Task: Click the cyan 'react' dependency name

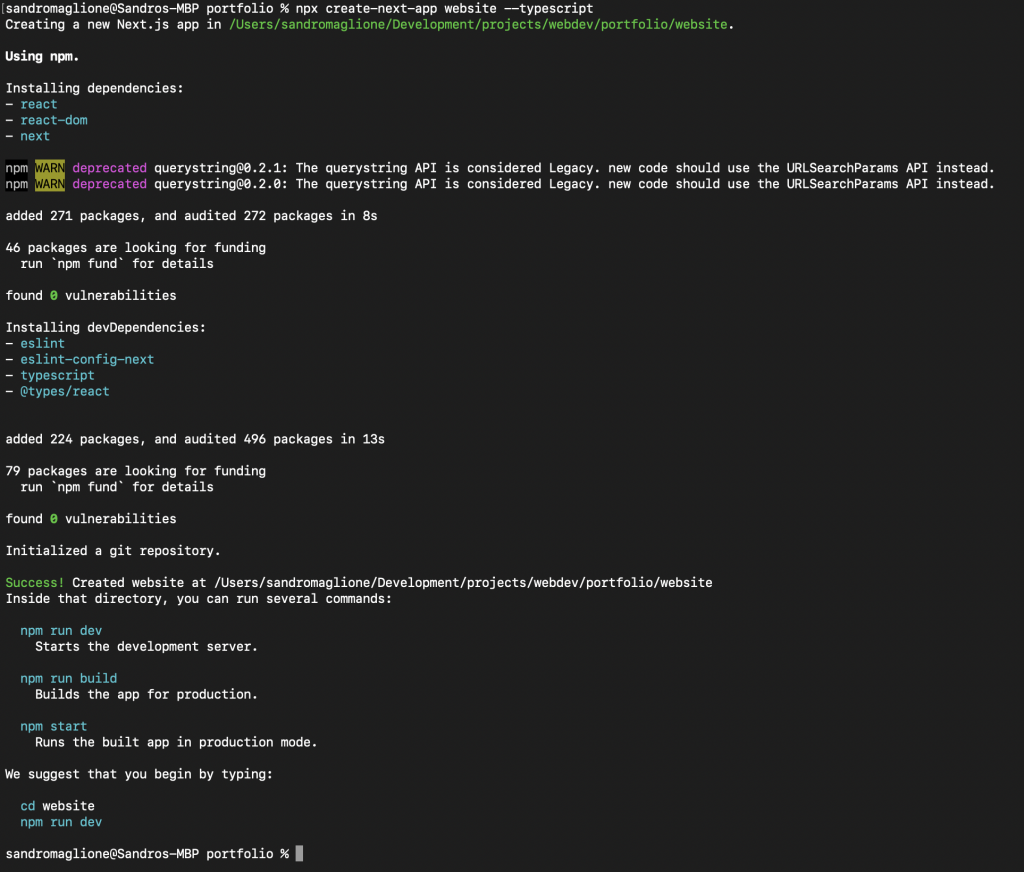Action: 39,104
